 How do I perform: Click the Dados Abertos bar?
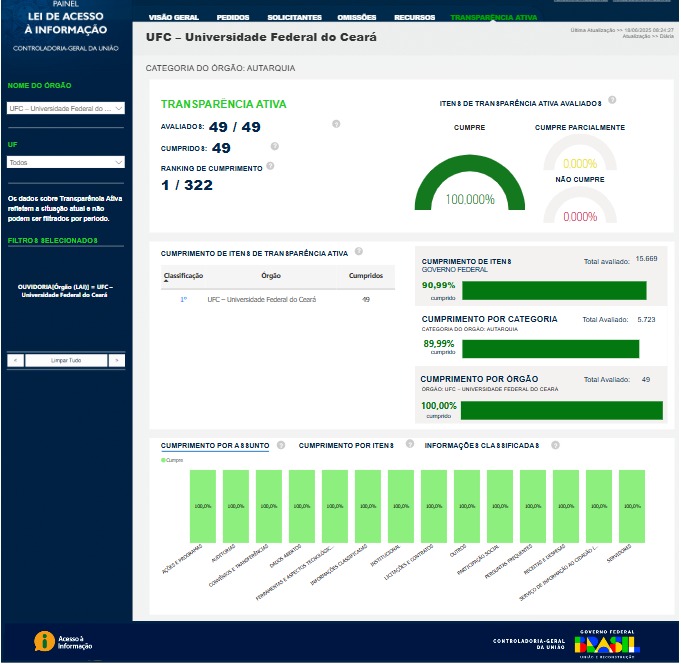(302, 506)
